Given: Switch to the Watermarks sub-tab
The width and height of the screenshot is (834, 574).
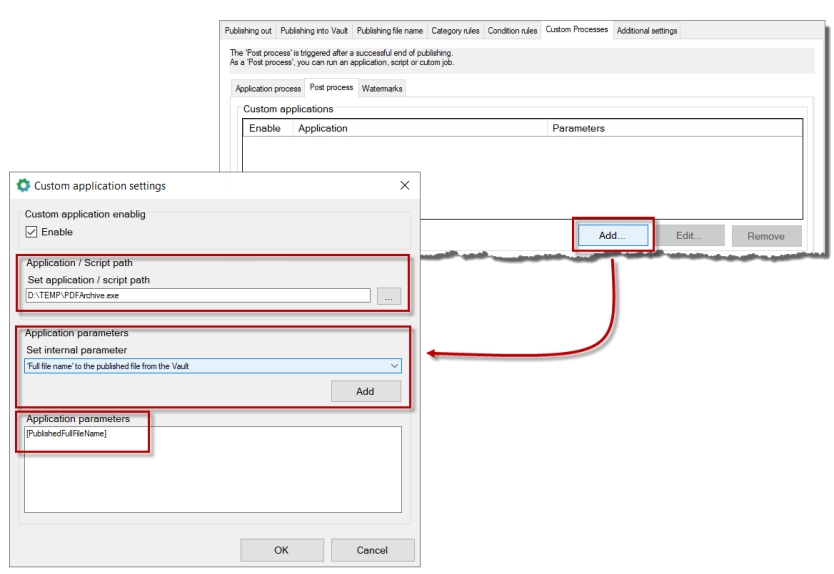Looking at the screenshot, I should (381, 88).
